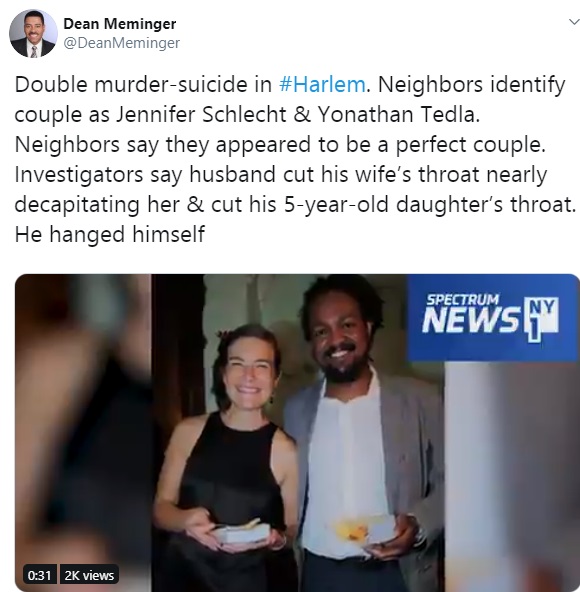Open the @DeanMeminger handle link
580x592 pixels.
[x=121, y=43]
